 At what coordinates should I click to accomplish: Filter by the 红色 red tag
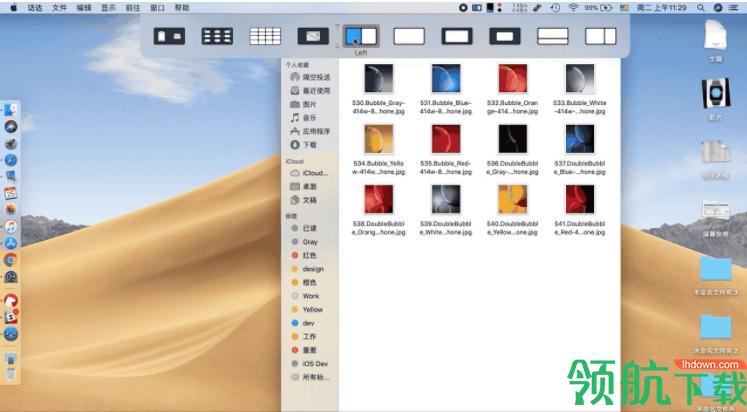click(304, 255)
